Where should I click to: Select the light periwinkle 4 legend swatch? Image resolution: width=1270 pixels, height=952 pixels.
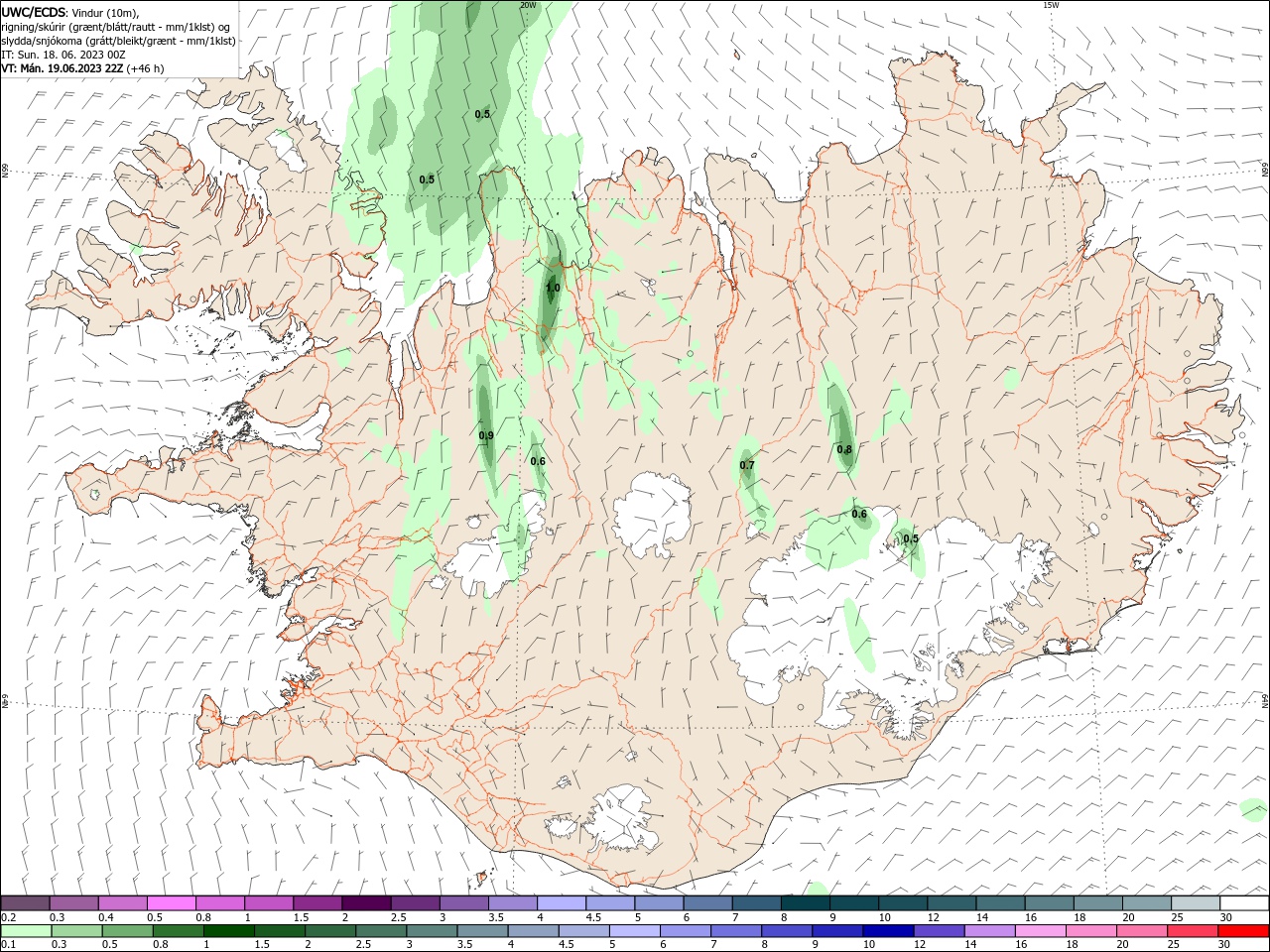click(x=562, y=903)
